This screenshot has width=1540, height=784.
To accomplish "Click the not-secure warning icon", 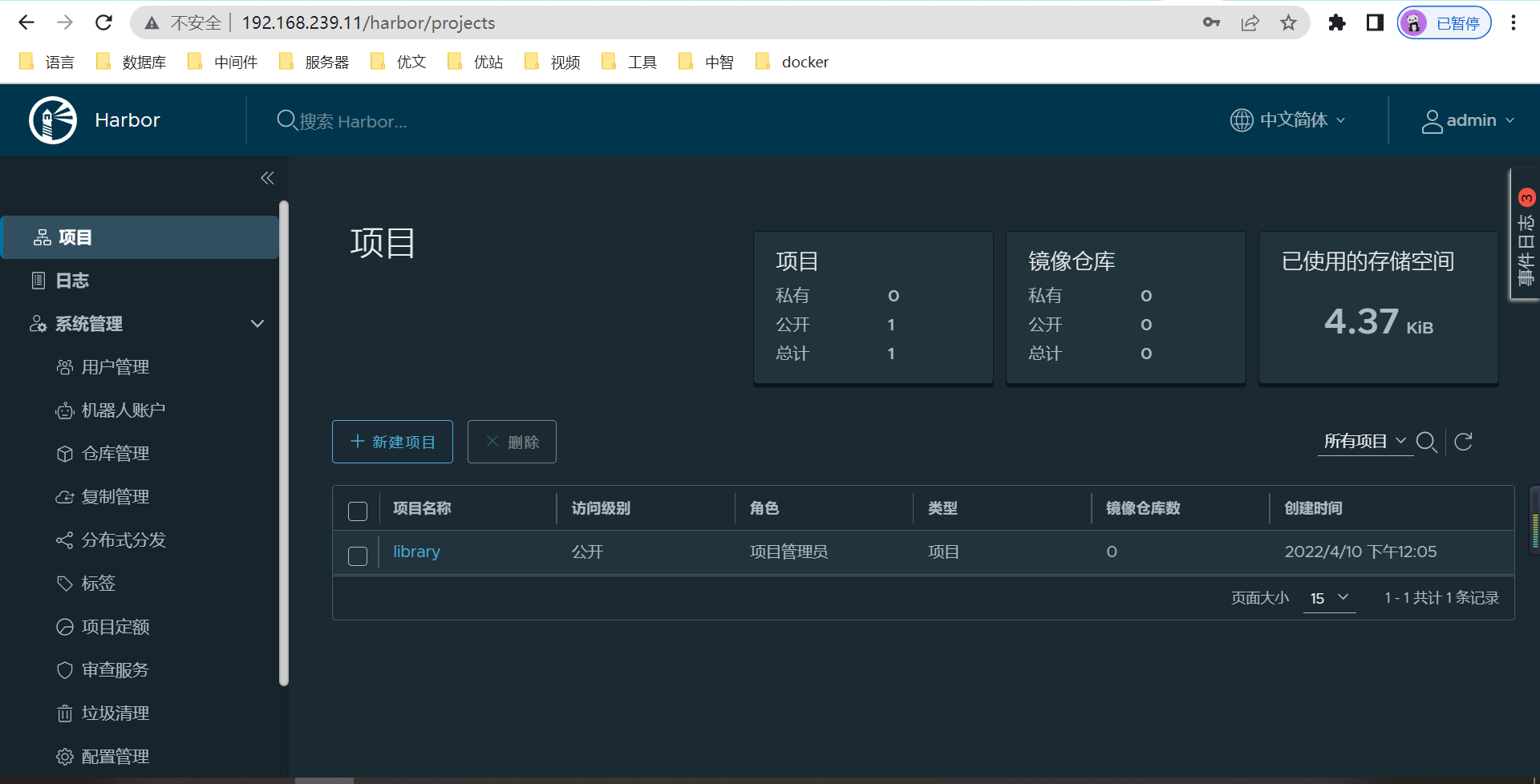I will coord(152,23).
